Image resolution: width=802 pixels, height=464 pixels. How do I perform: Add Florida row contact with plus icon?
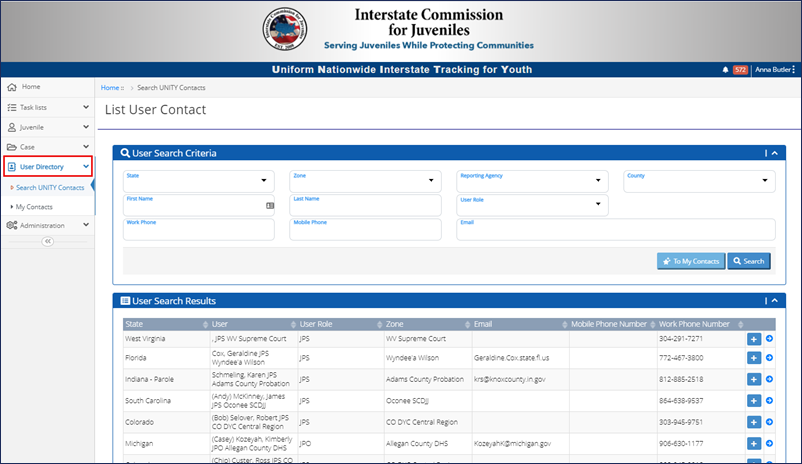pos(754,358)
